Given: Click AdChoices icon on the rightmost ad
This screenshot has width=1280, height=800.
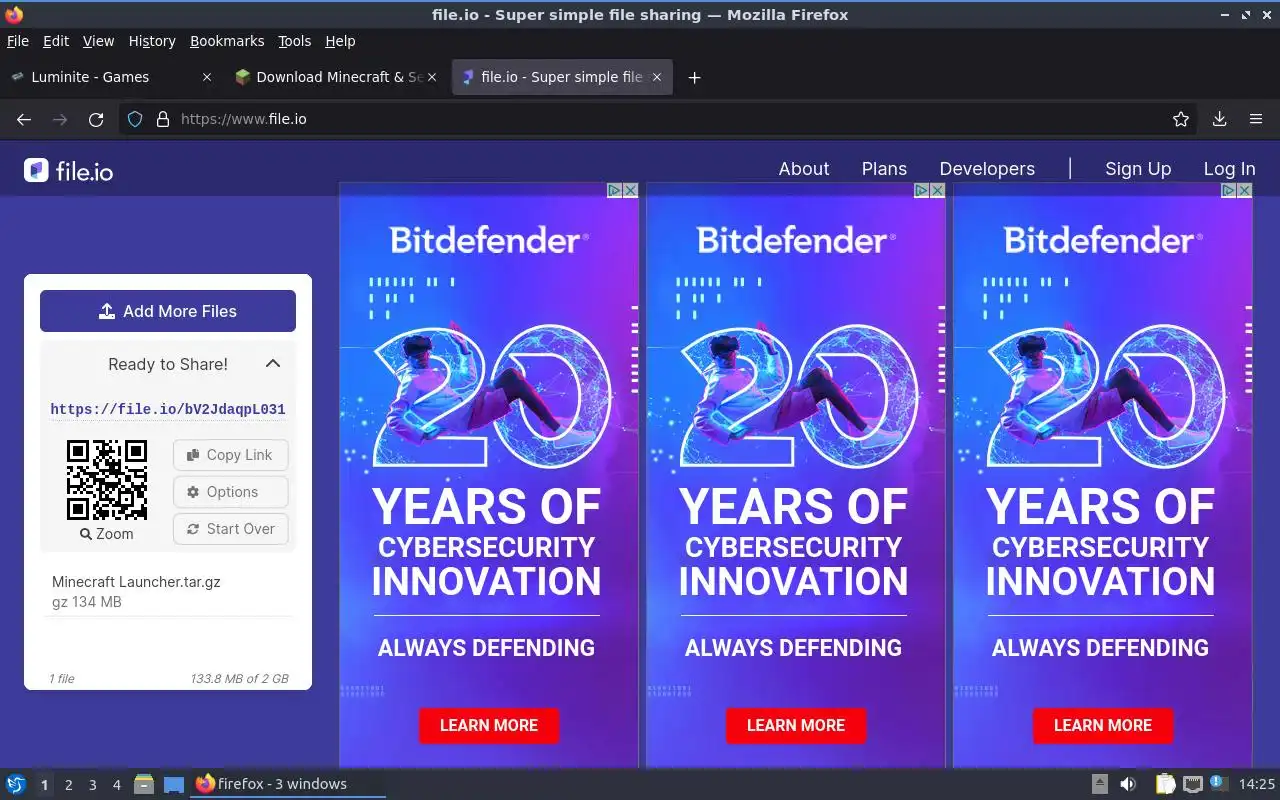Looking at the screenshot, I should [1230, 190].
